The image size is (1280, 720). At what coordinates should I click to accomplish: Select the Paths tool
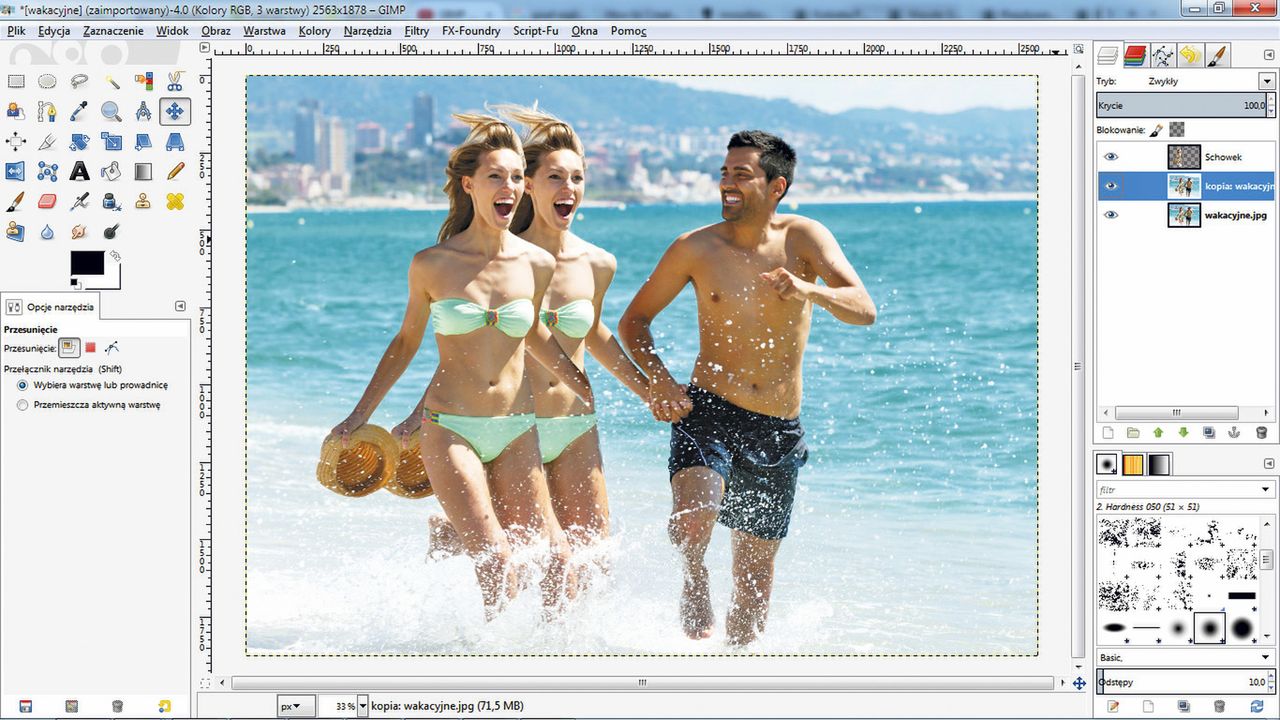point(47,111)
